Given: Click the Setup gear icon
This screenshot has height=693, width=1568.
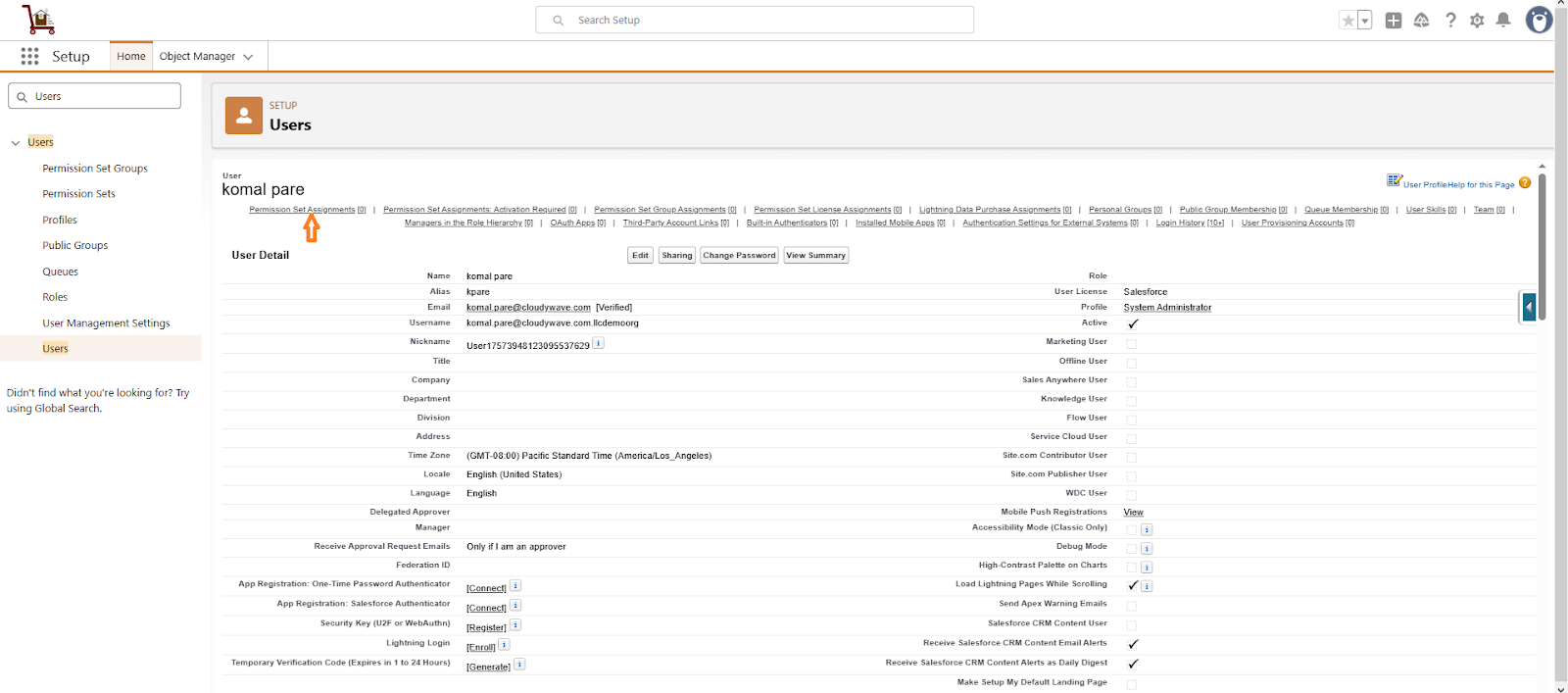Looking at the screenshot, I should (1477, 21).
